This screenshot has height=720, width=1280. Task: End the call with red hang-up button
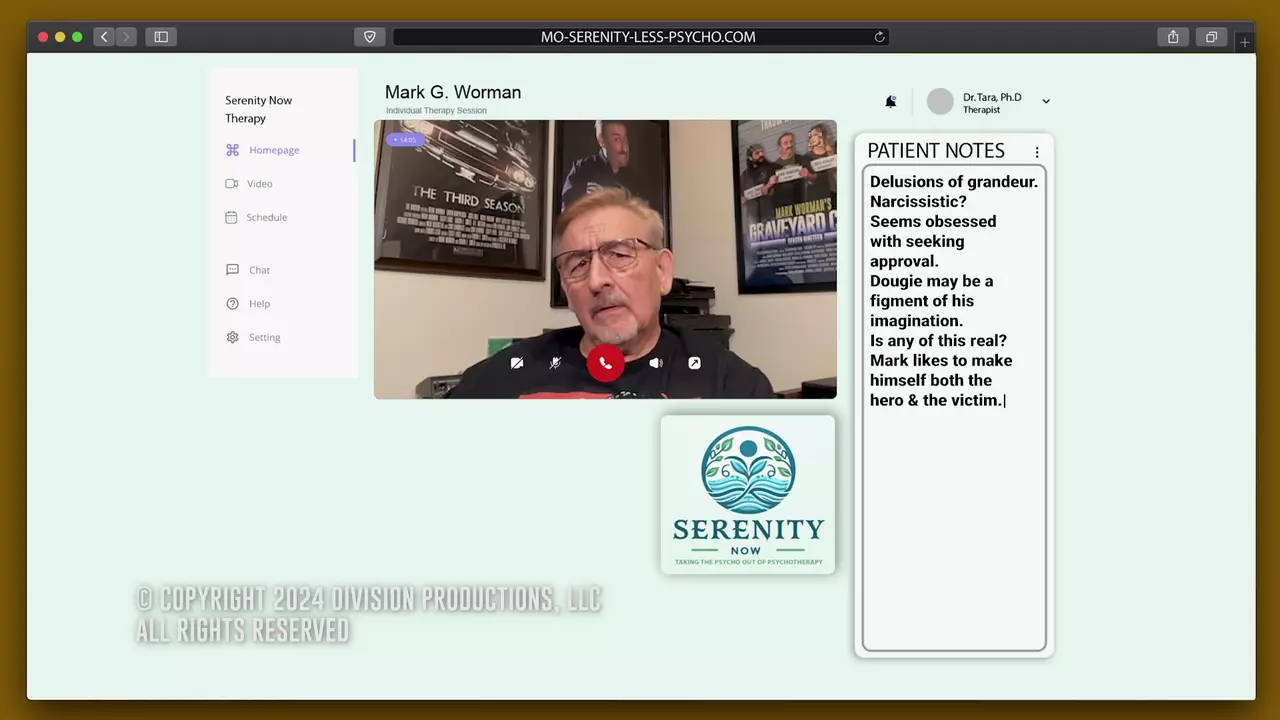(x=605, y=363)
